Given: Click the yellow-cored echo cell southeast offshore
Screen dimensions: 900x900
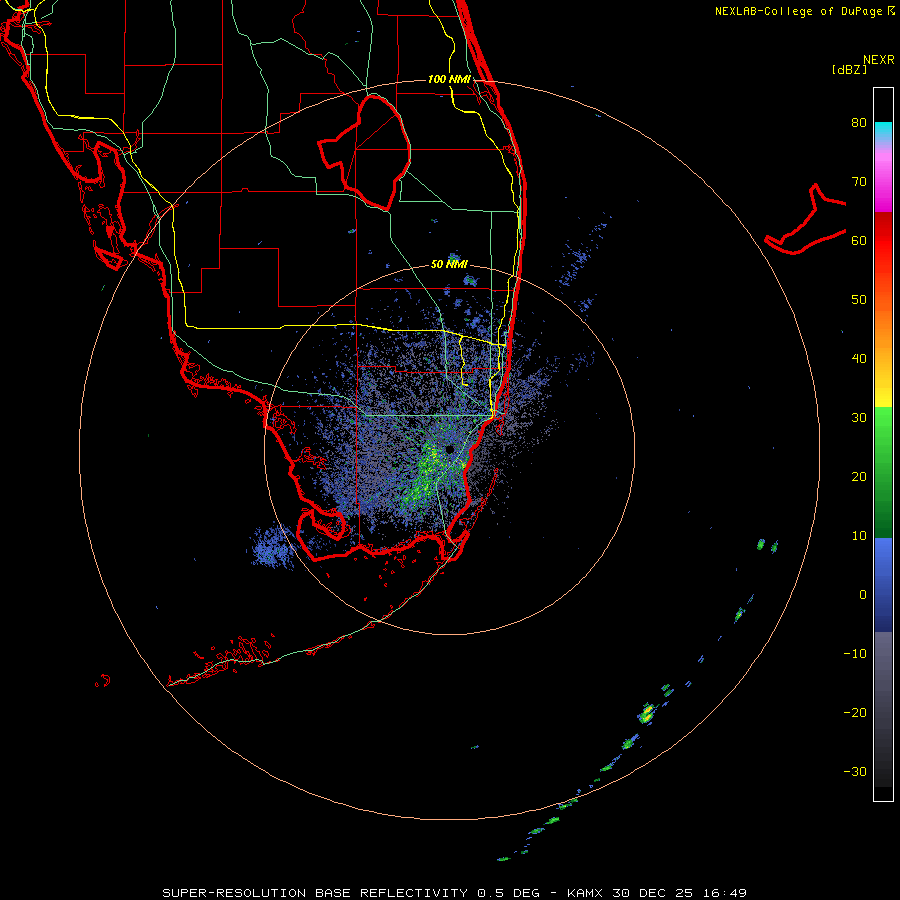Looking at the screenshot, I should [647, 713].
